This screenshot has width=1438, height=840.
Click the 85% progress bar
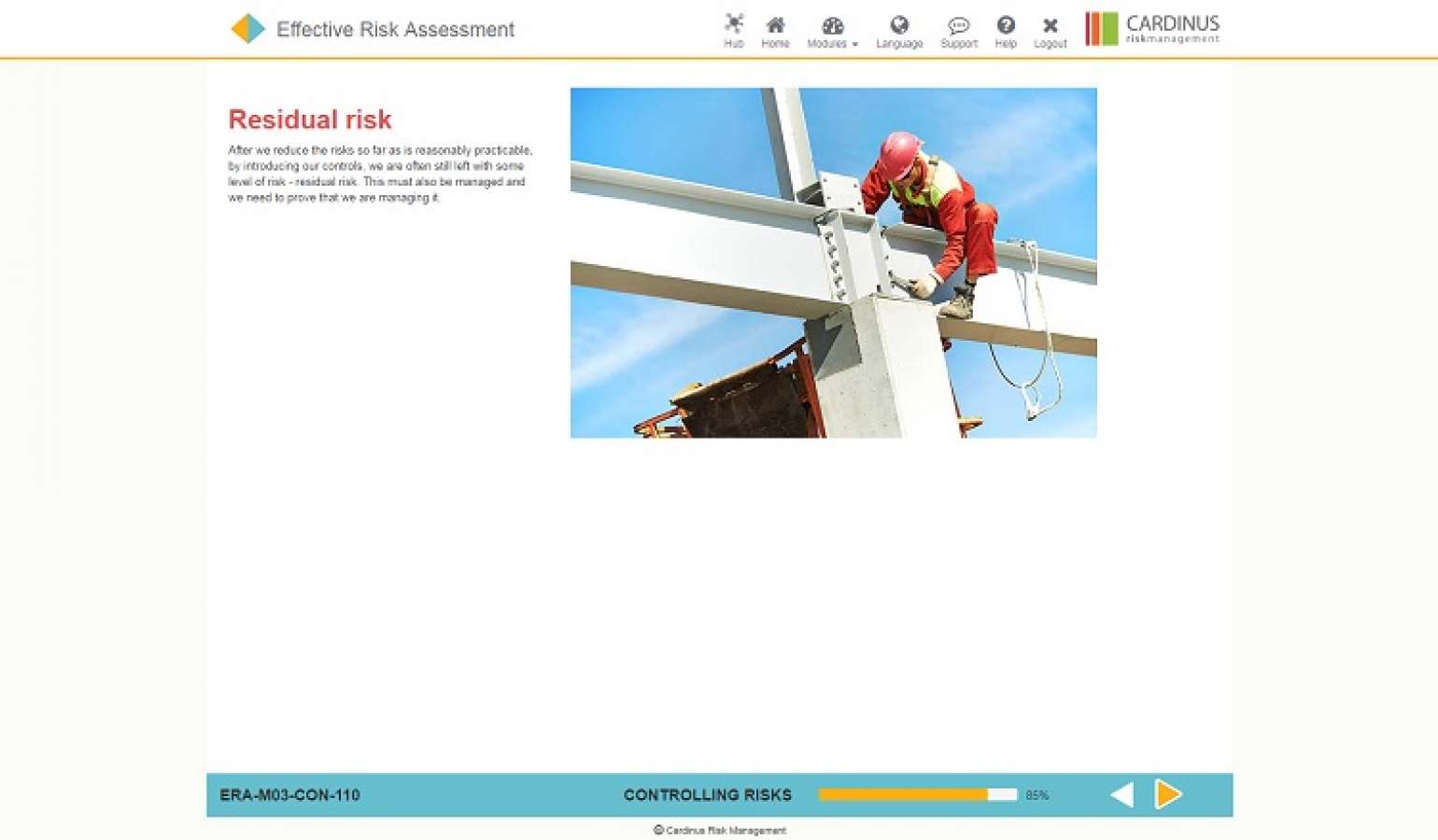(x=917, y=794)
